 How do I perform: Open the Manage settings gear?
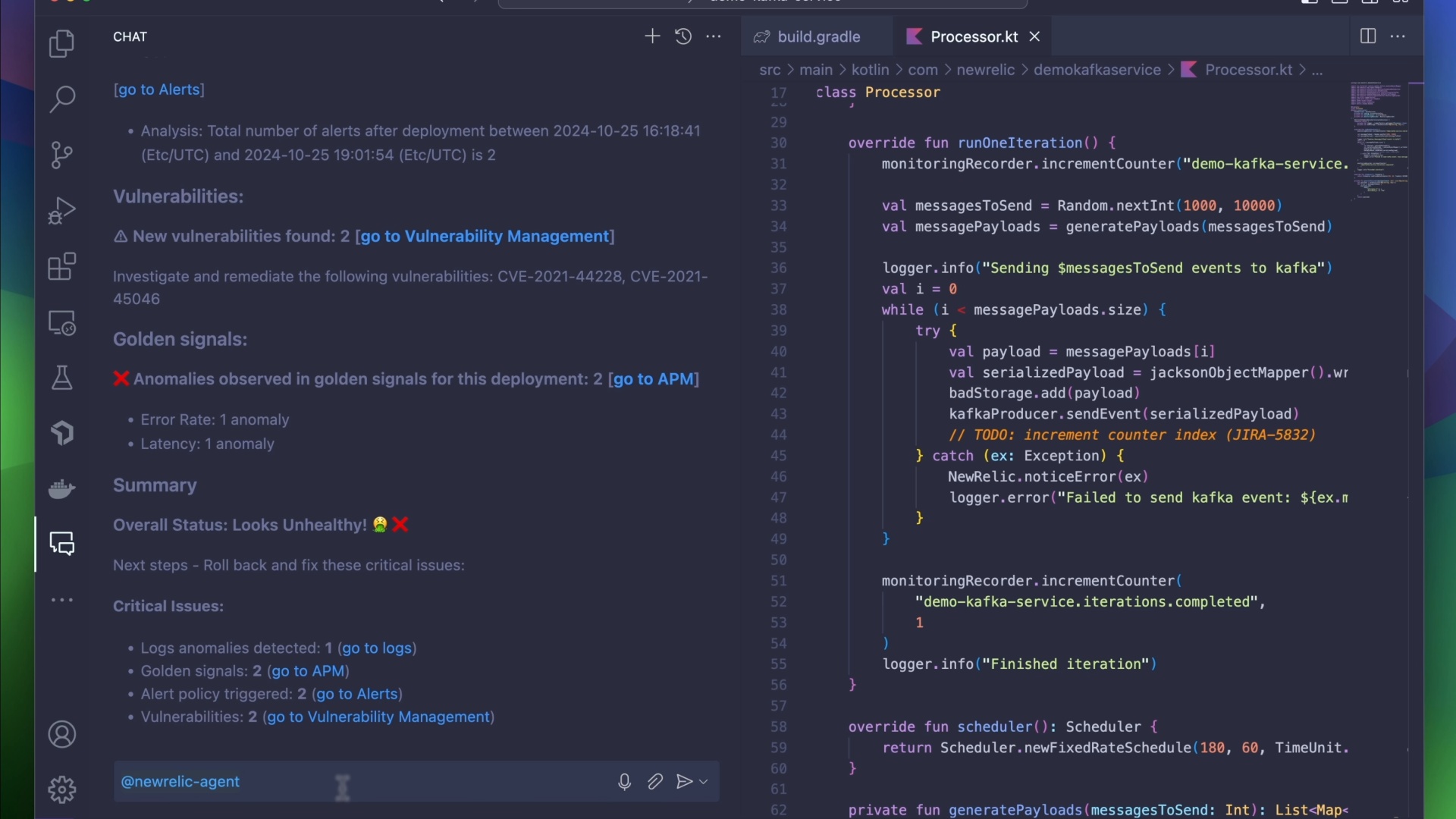click(61, 789)
